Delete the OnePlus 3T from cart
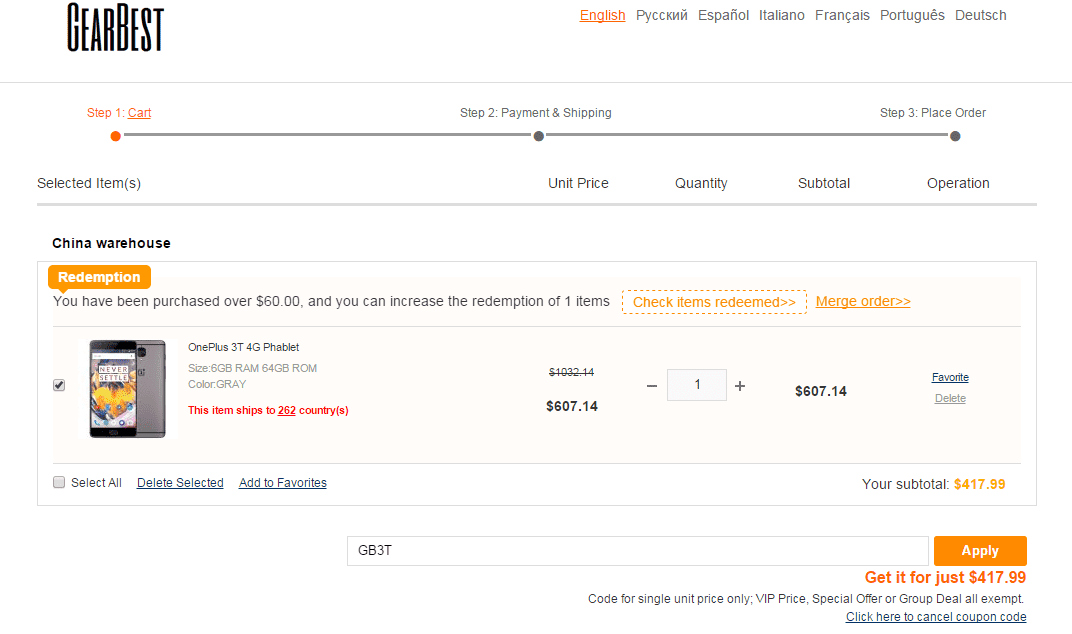The width and height of the screenshot is (1072, 634). coord(950,398)
